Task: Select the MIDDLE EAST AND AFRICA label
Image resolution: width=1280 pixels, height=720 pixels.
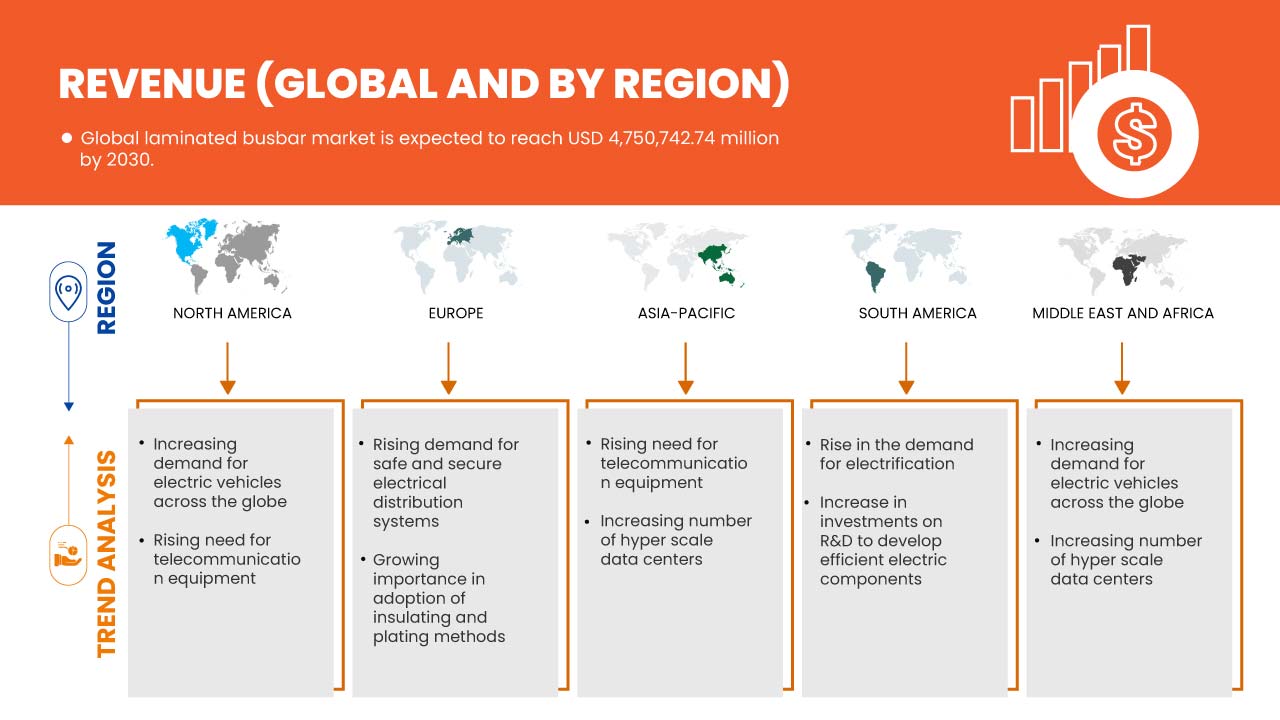Action: (x=1122, y=313)
